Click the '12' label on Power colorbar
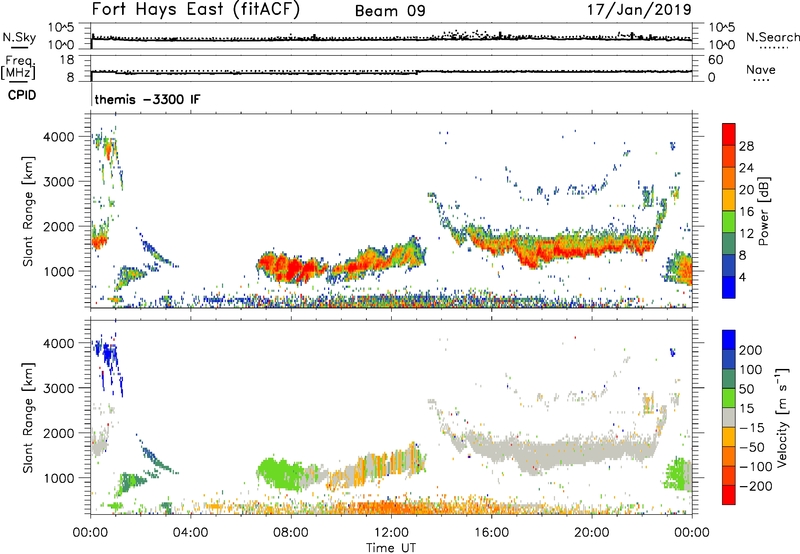 (746, 233)
